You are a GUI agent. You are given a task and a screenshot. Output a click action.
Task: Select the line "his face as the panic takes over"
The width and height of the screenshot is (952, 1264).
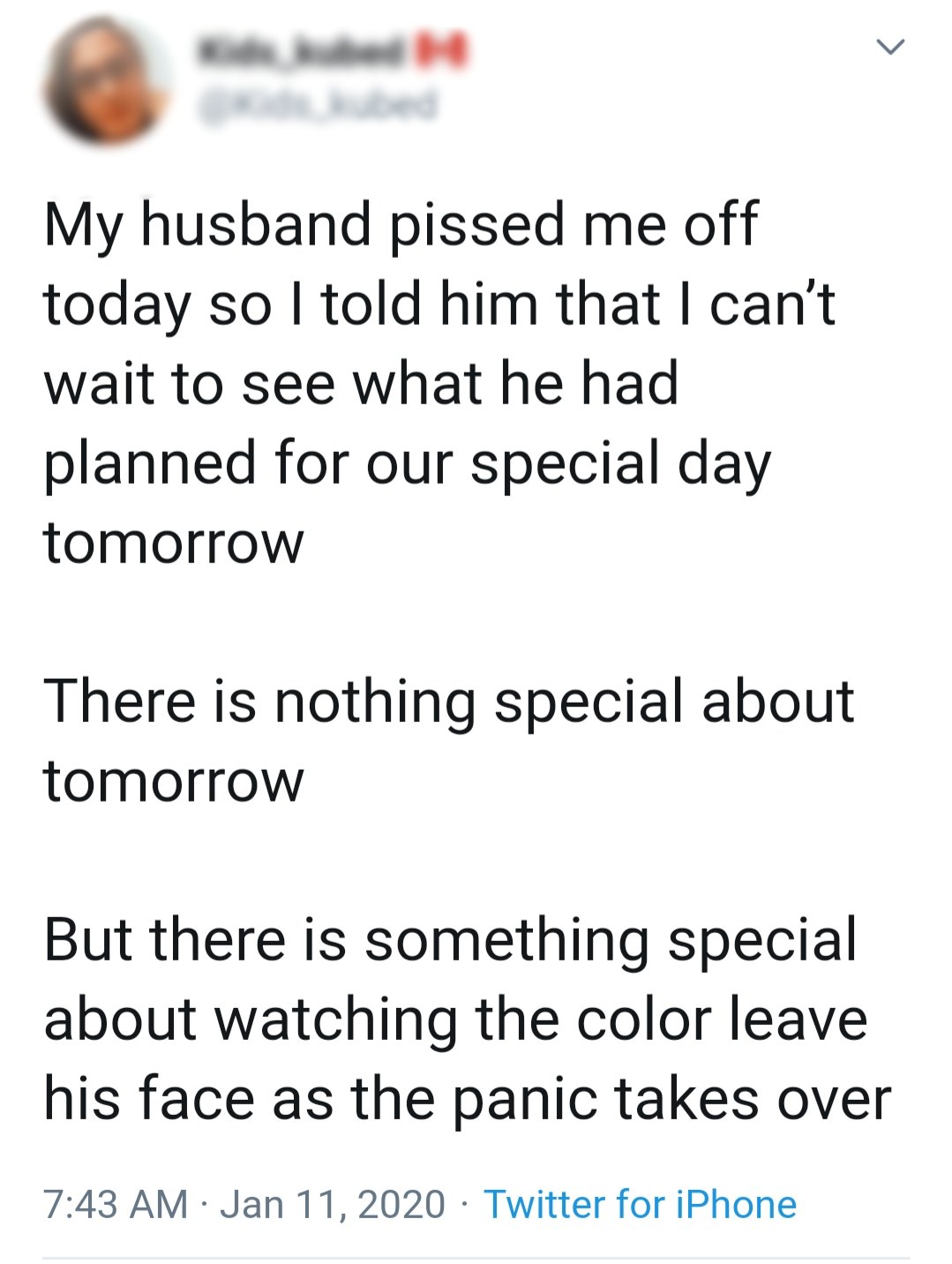point(468,1100)
